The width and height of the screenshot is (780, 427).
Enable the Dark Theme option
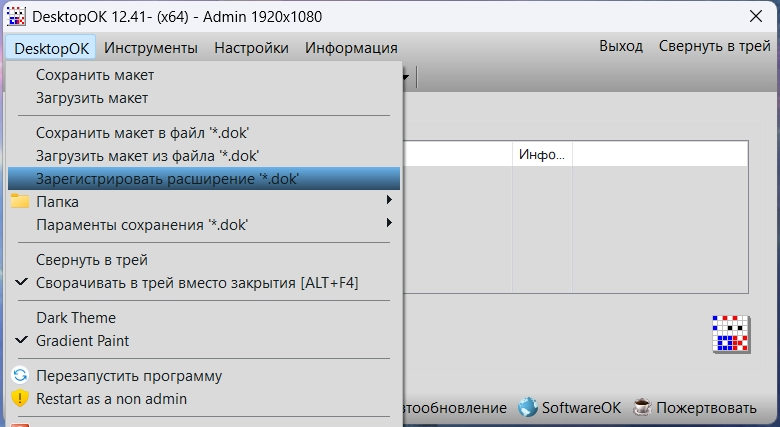[x=76, y=318]
